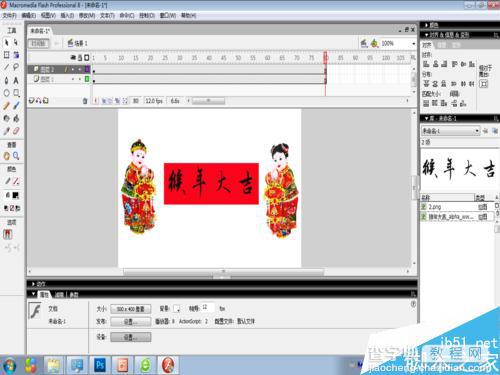Viewport: 500px width, 375px height.
Task: Activate the Paint Bucket tool
Action: (16, 118)
